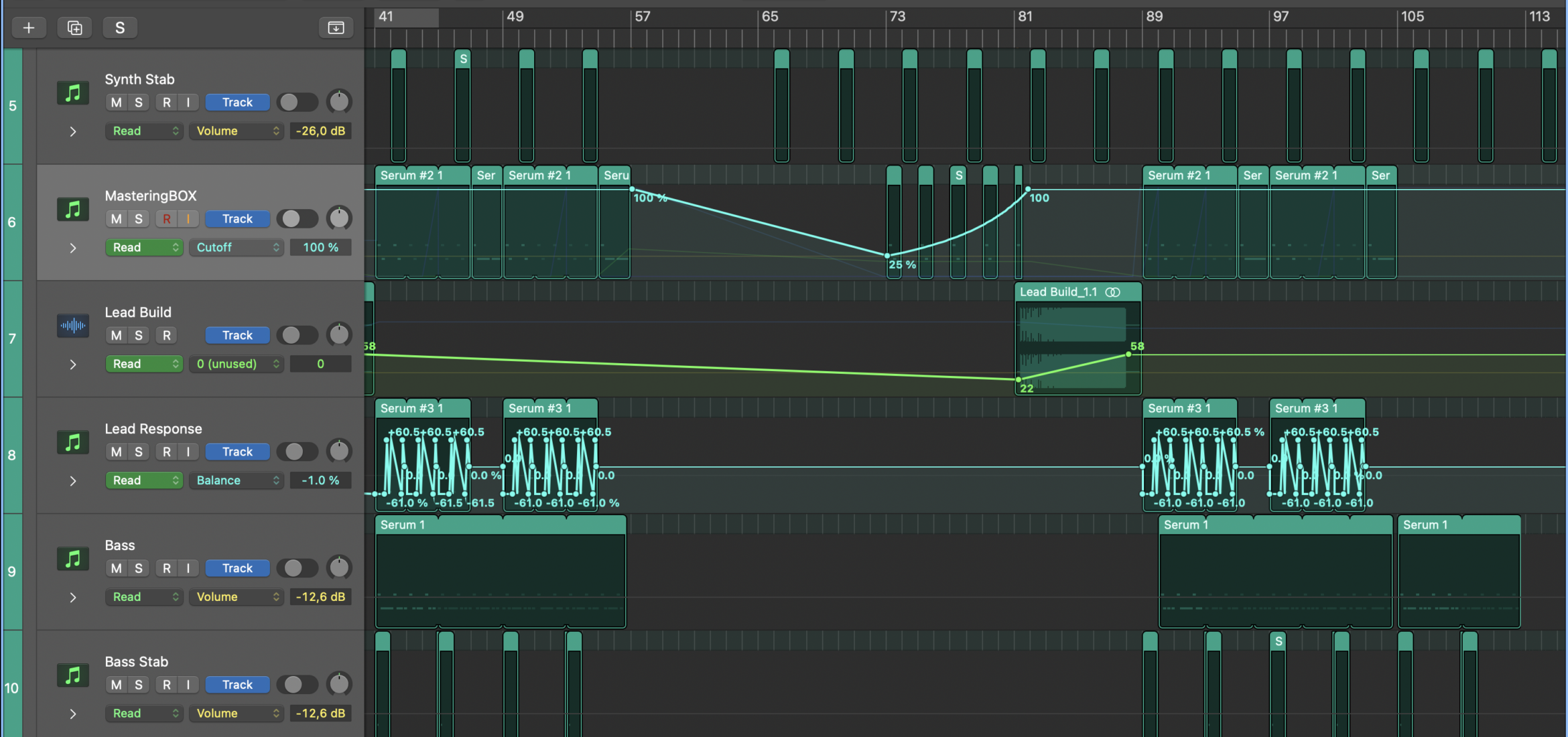The height and width of the screenshot is (737, 1568).
Task: Click the track import down-arrow icon
Action: pyautogui.click(x=335, y=27)
